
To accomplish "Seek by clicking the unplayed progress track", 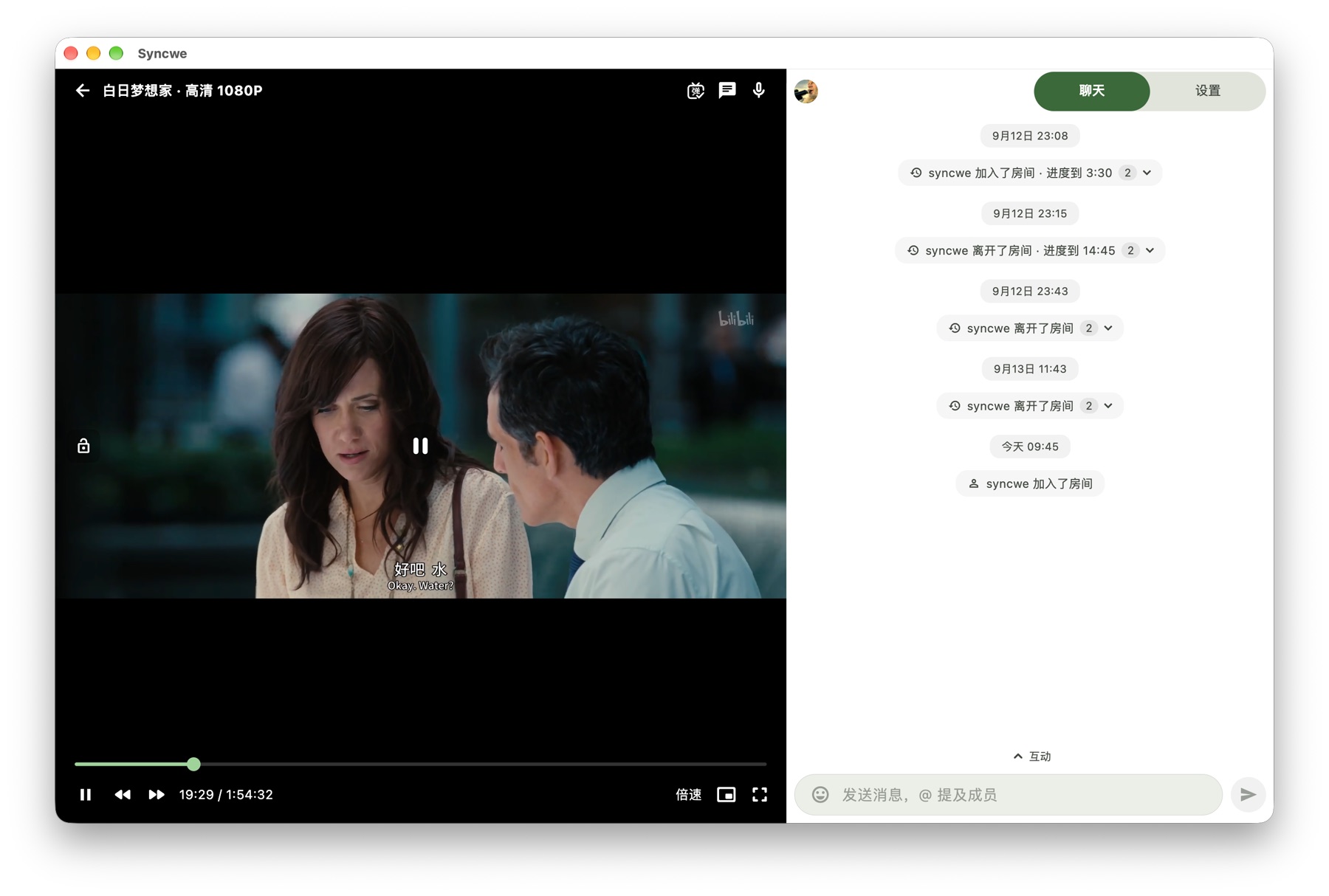I will point(484,764).
